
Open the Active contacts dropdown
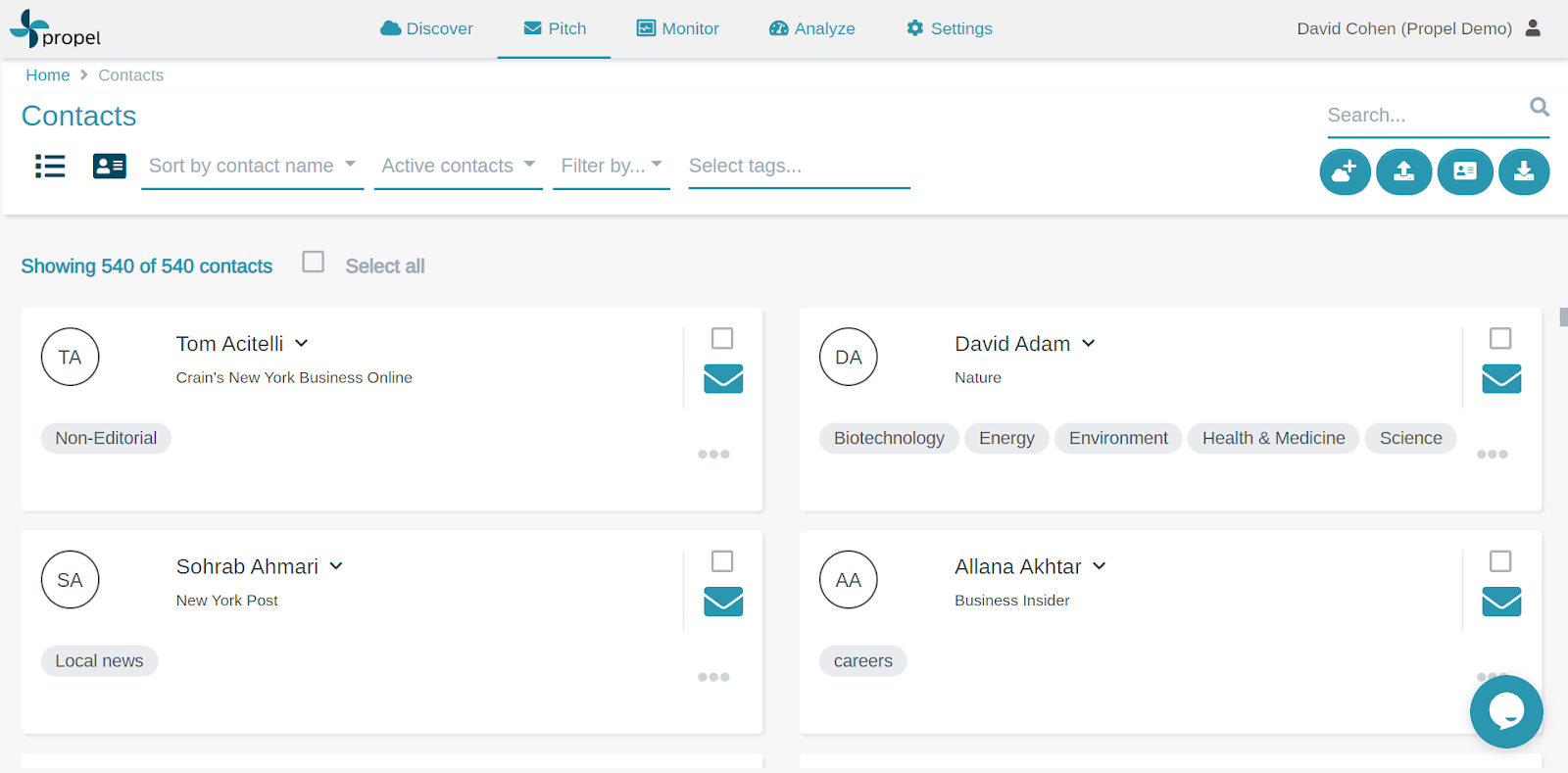[x=459, y=167]
